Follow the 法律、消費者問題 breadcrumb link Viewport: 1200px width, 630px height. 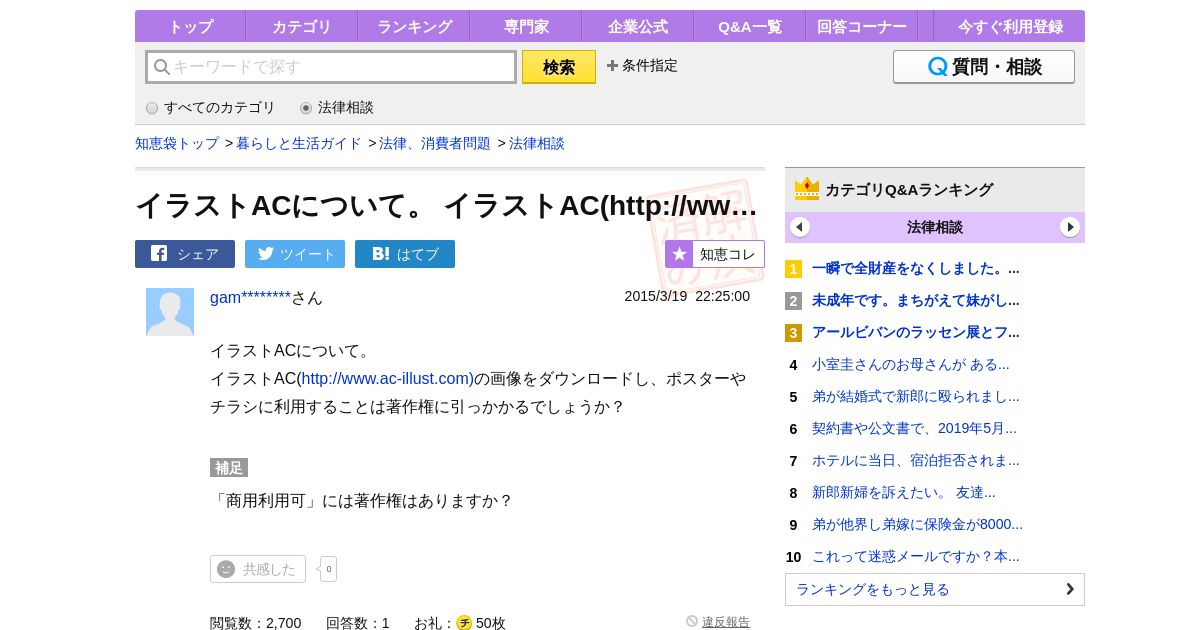435,143
